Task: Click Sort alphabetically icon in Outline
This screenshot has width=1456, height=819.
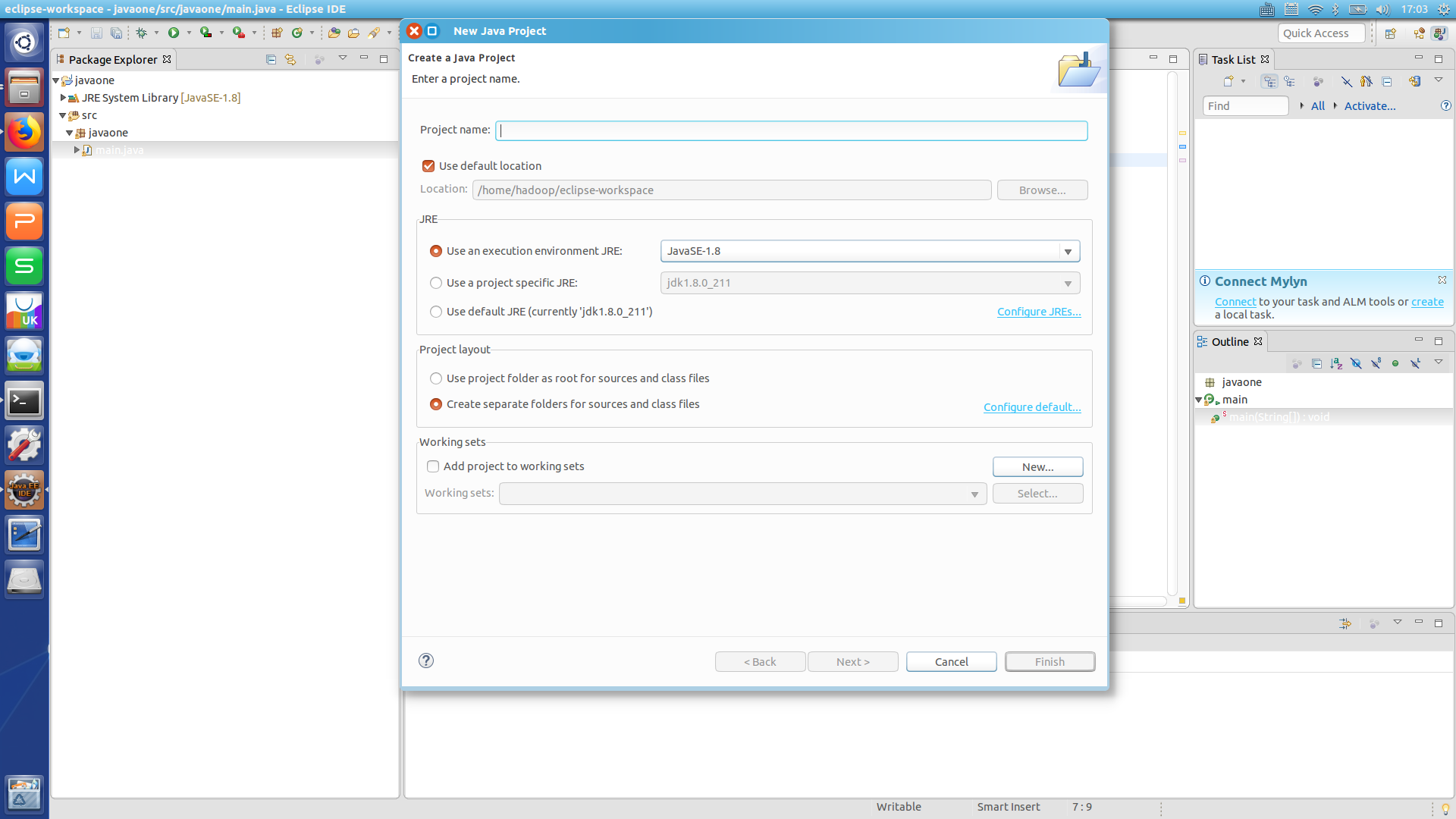Action: (x=1336, y=364)
